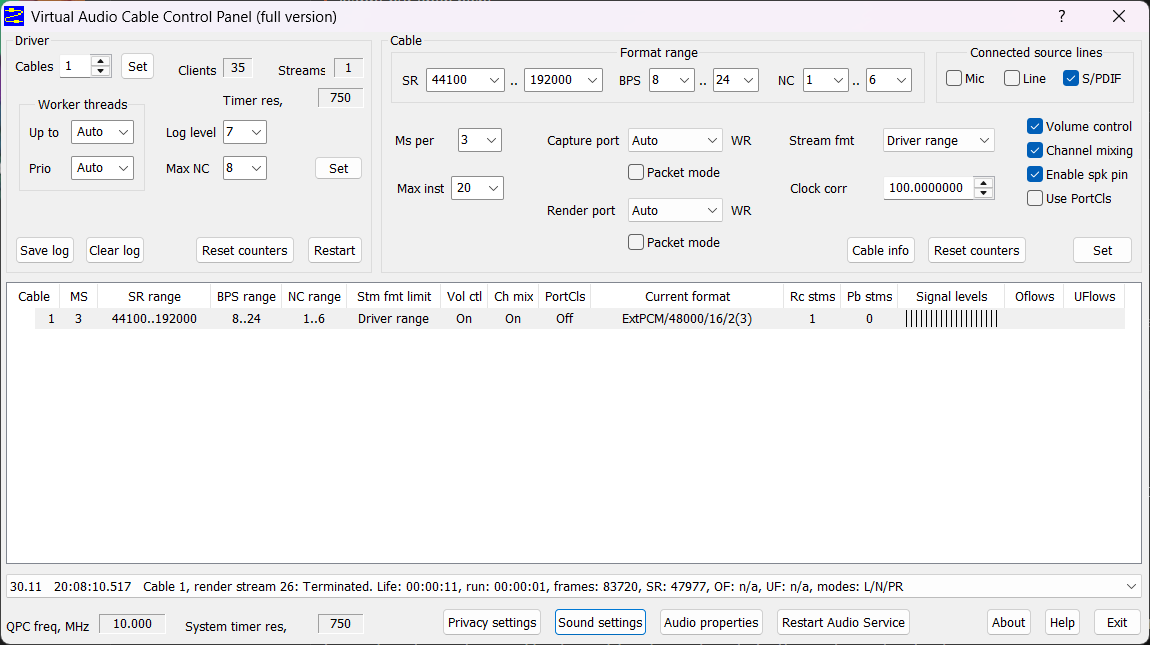Click the SR range column header
Image resolution: width=1150 pixels, height=645 pixels.
click(154, 296)
